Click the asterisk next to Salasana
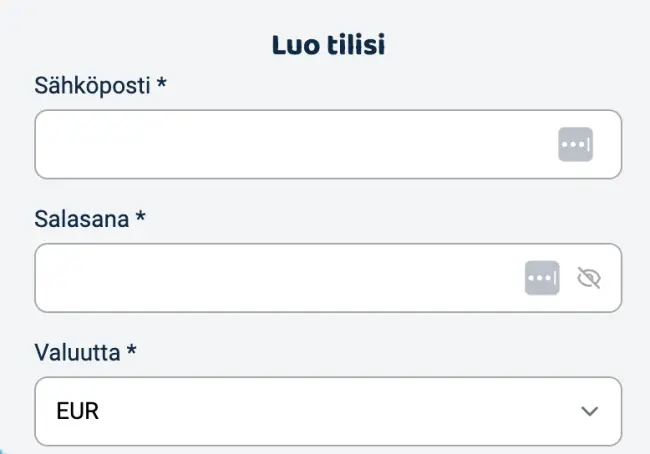The image size is (650, 454). click(x=141, y=218)
